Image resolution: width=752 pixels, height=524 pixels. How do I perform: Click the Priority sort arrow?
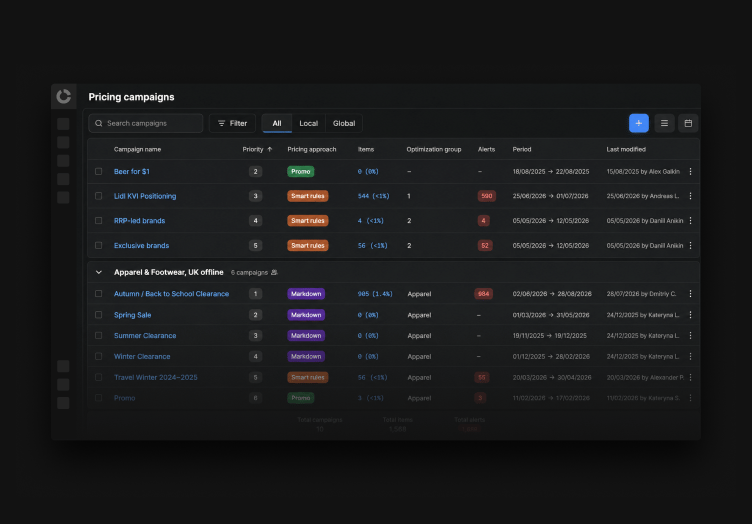click(270, 149)
